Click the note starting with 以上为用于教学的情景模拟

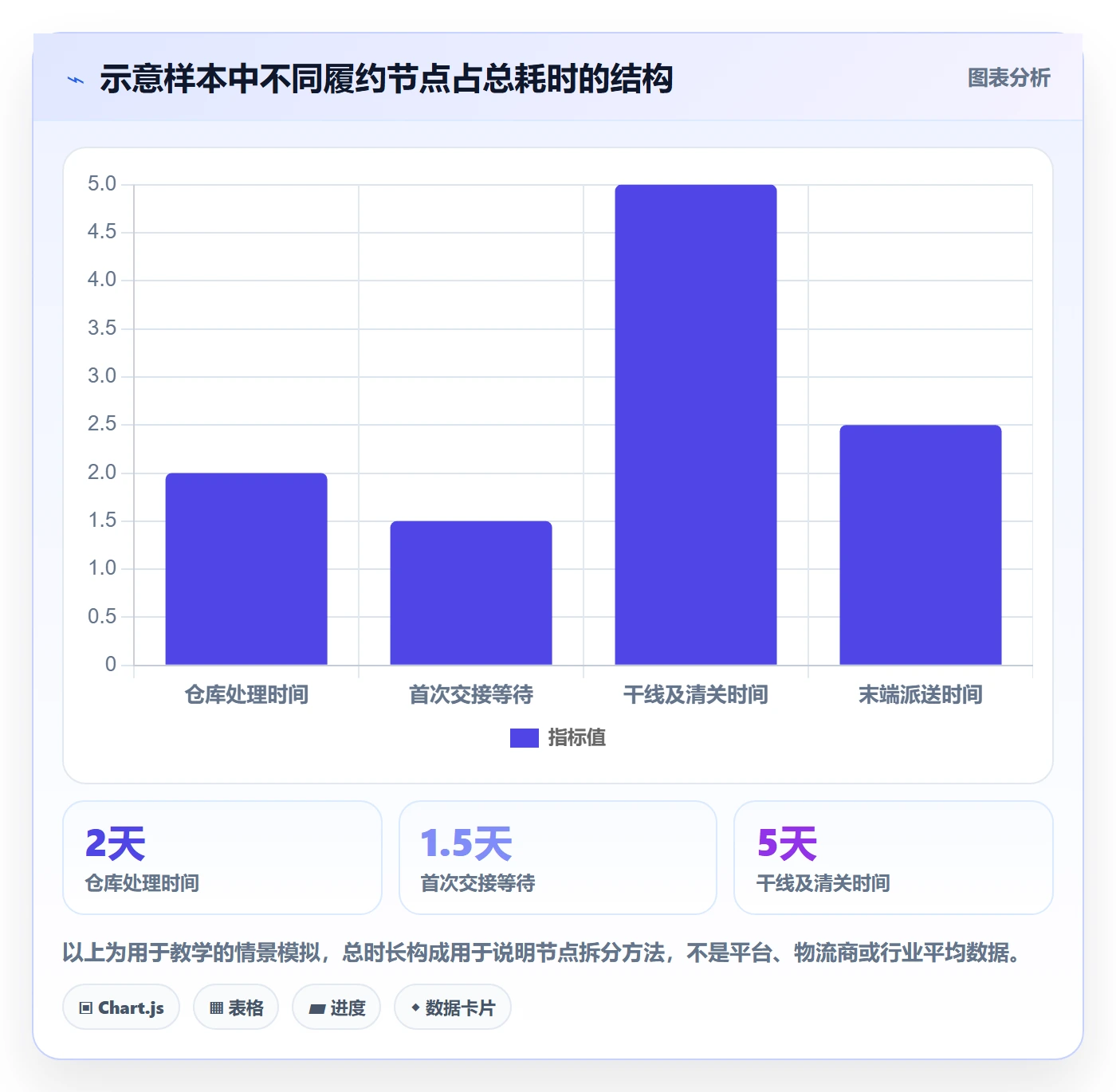(x=542, y=953)
